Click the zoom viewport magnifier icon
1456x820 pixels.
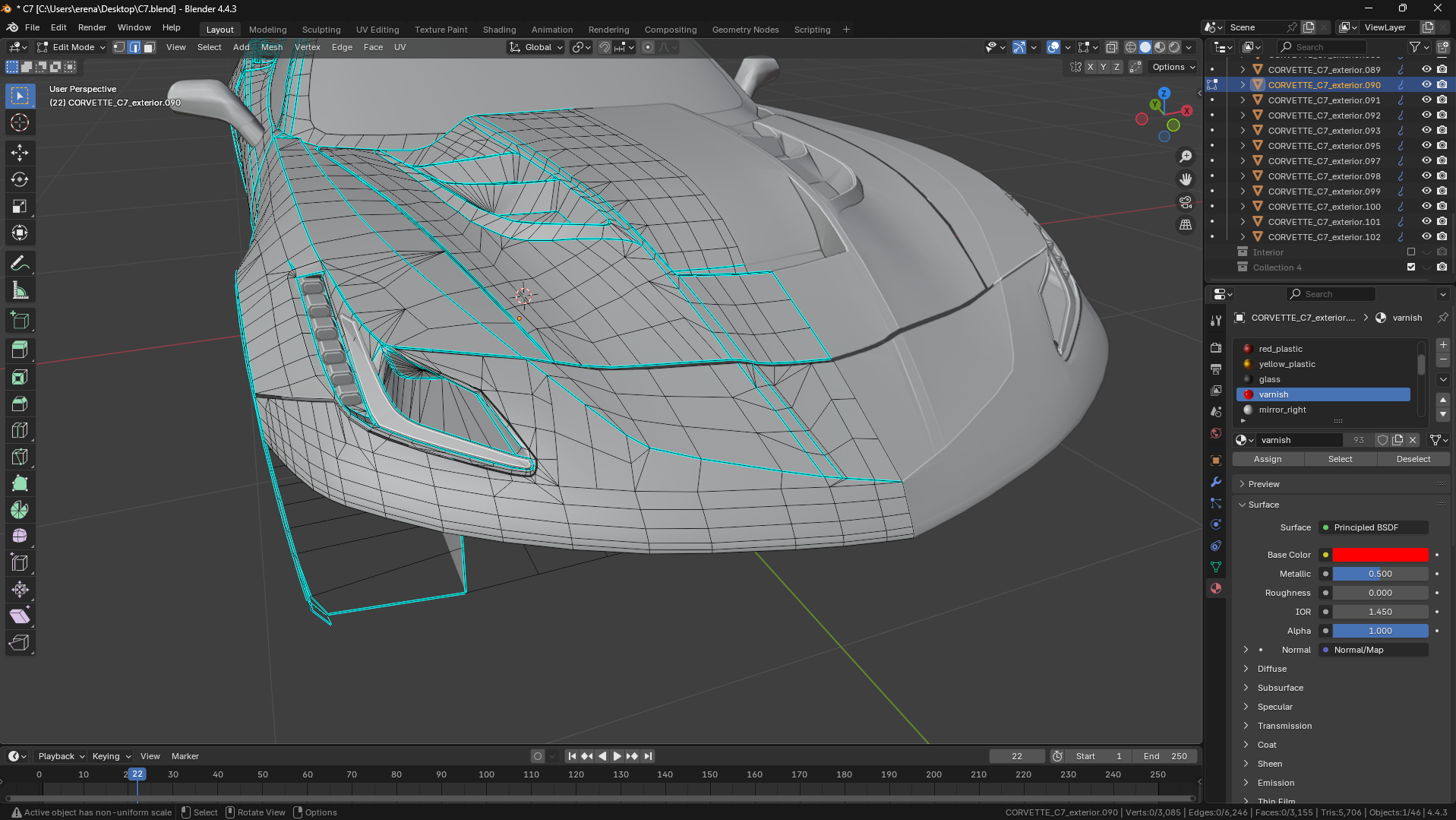(1185, 157)
